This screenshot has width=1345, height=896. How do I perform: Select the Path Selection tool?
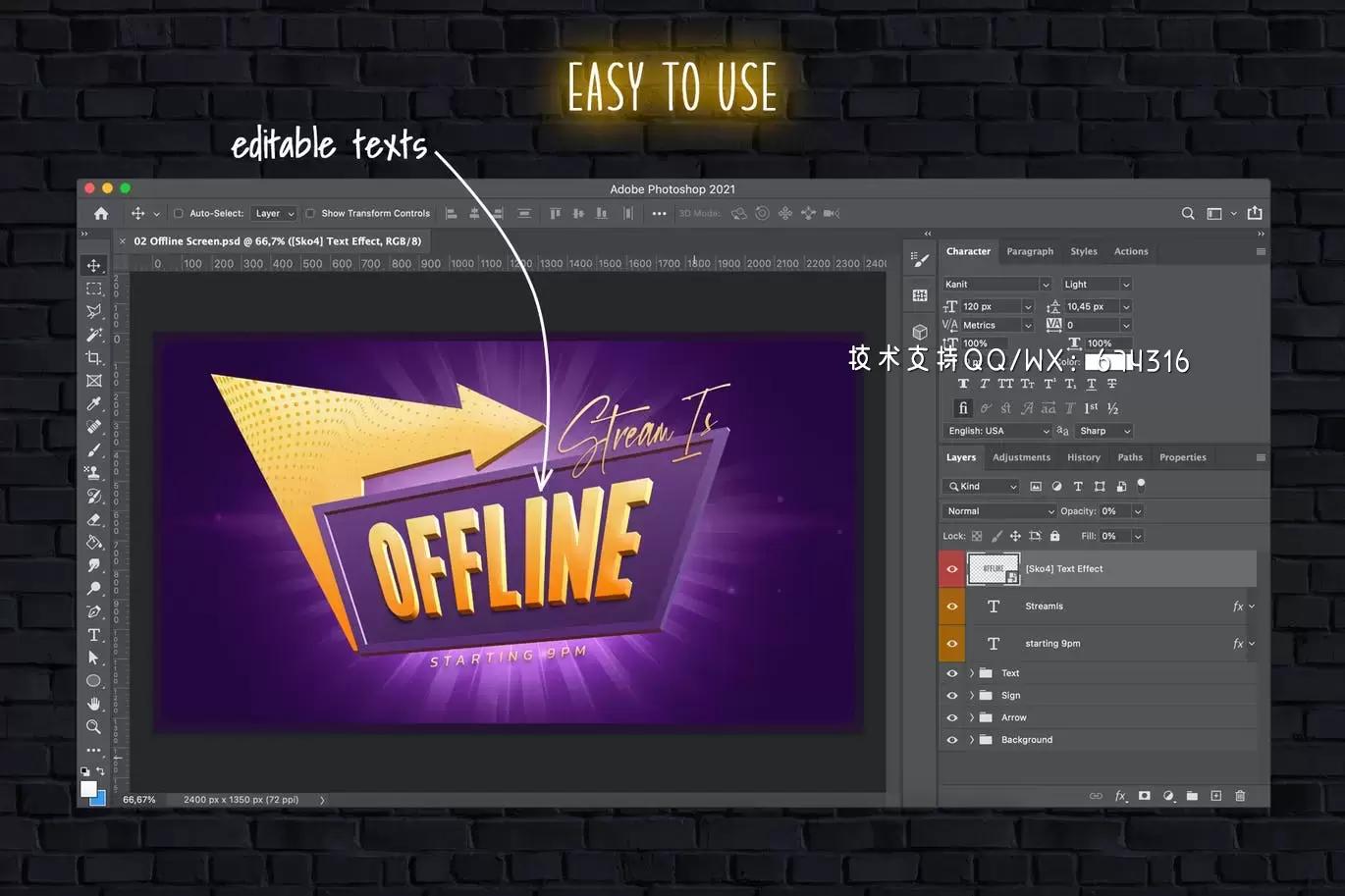94,658
